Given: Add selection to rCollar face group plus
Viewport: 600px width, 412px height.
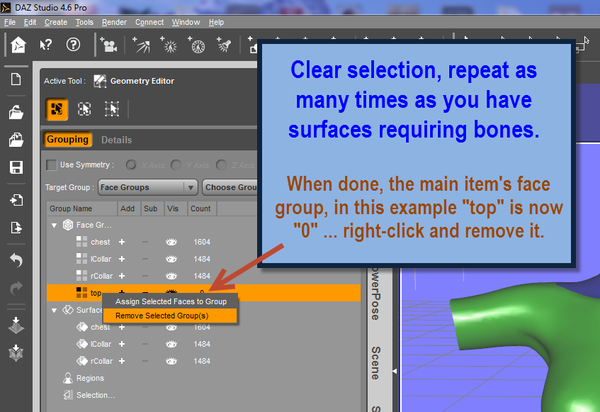Looking at the screenshot, I should [x=122, y=276].
